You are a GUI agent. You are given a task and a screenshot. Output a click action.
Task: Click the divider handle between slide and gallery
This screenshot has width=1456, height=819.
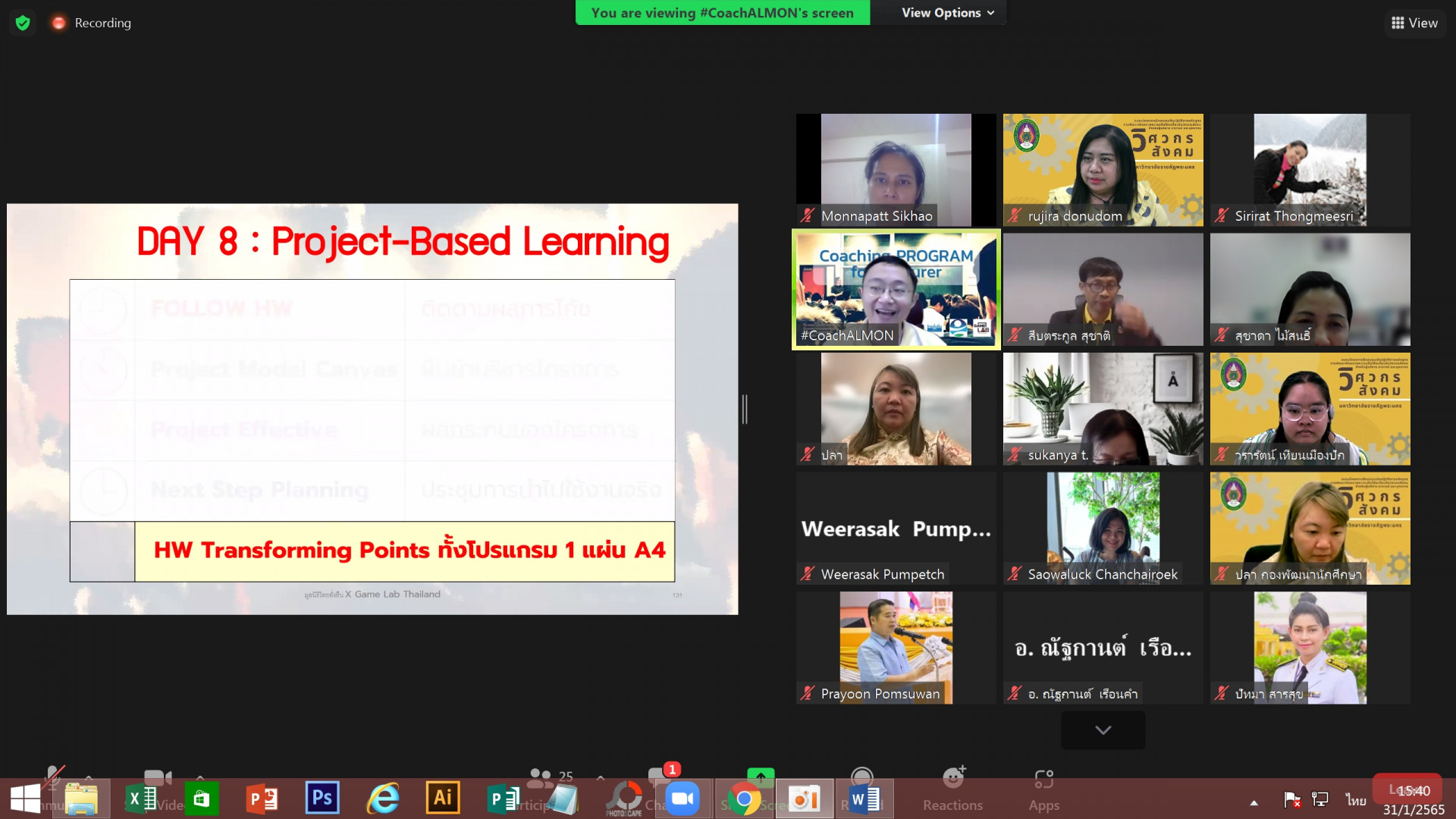click(744, 409)
